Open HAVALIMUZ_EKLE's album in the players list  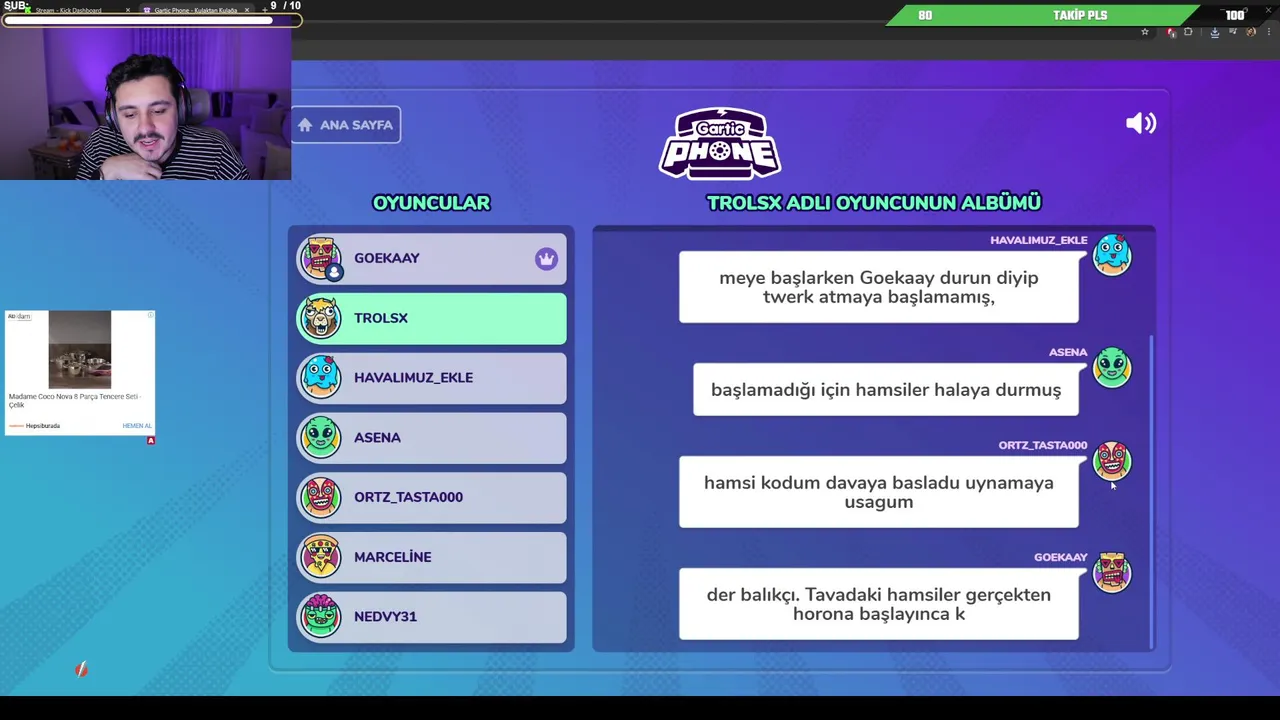click(432, 378)
